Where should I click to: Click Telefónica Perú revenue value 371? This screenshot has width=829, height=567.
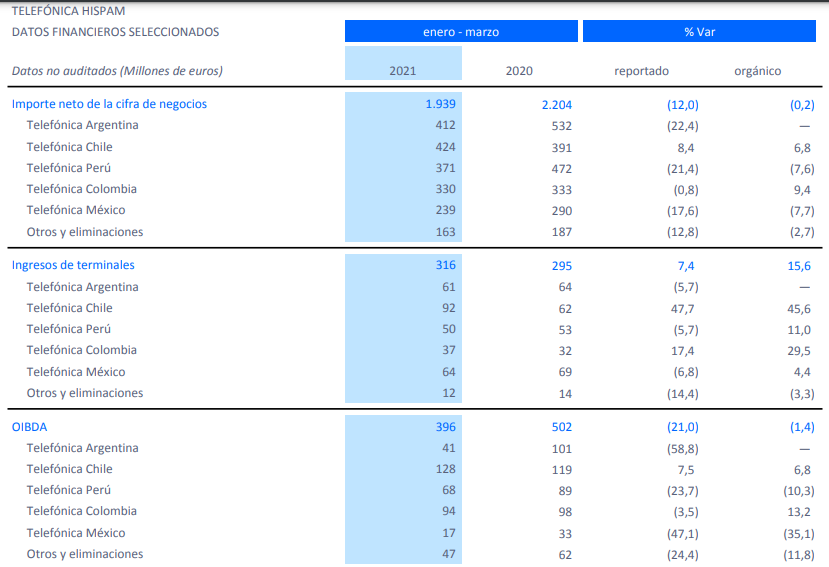point(445,168)
